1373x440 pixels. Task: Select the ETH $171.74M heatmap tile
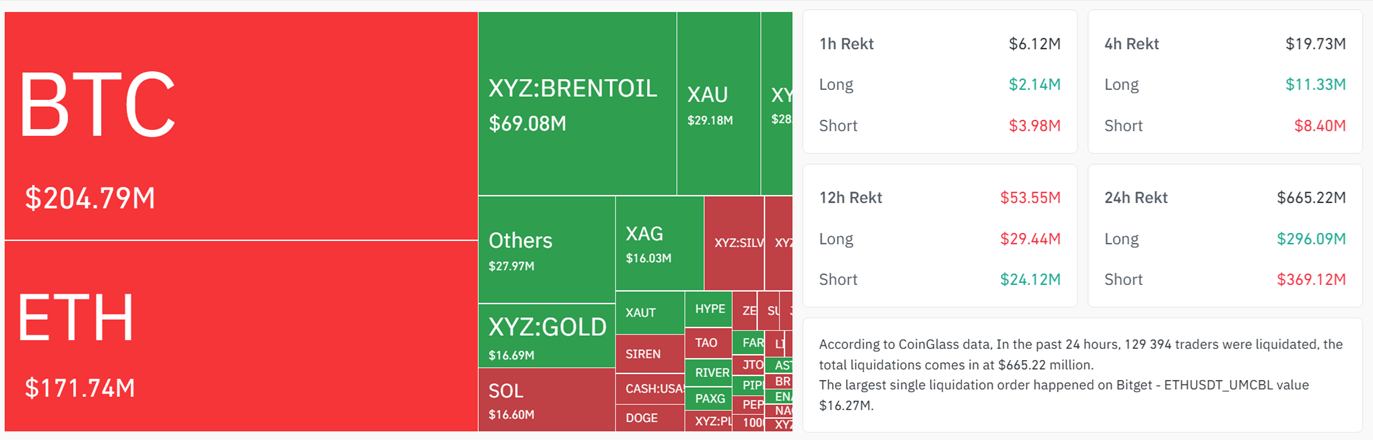click(240, 337)
